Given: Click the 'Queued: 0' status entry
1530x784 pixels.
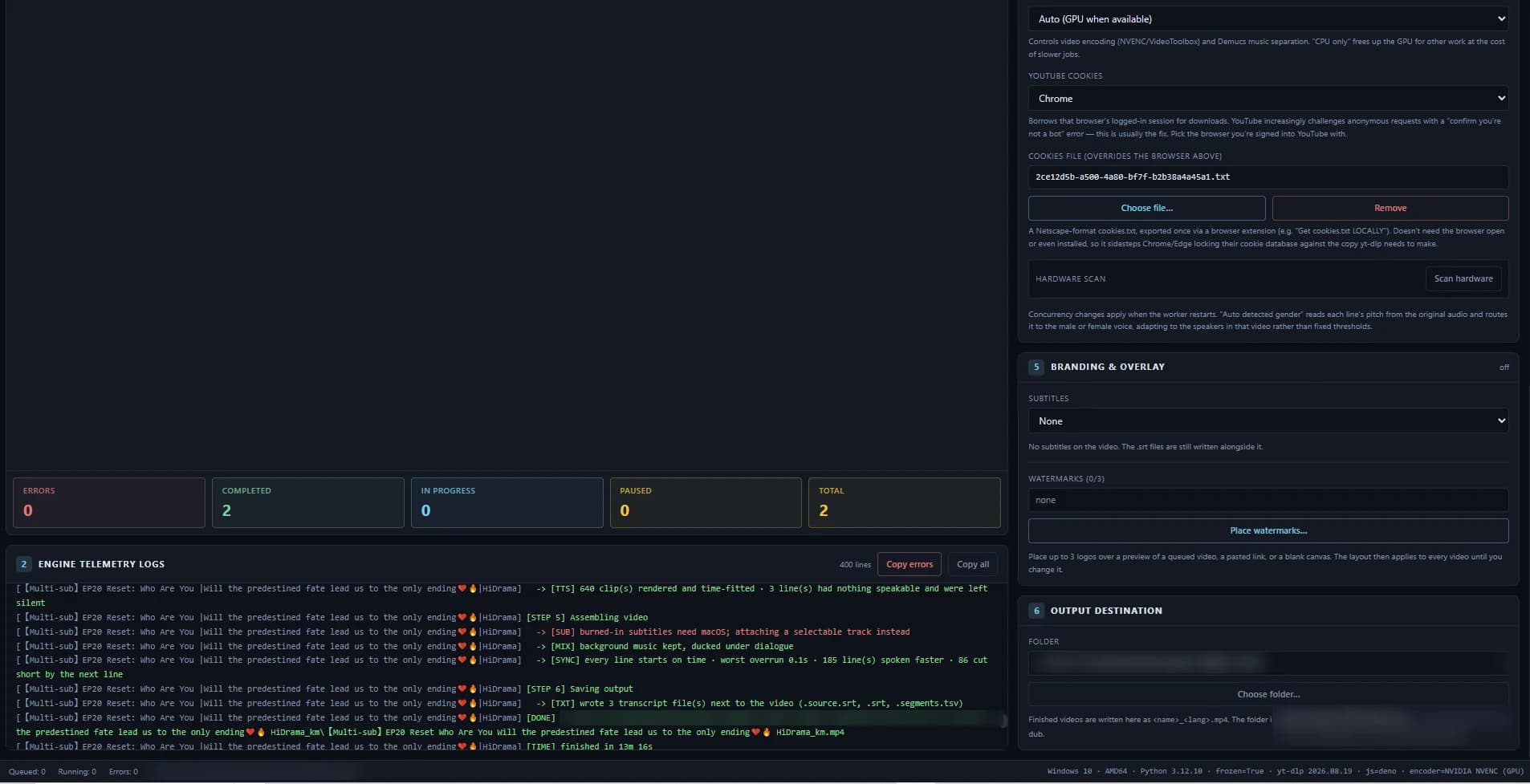Looking at the screenshot, I should [x=27, y=772].
